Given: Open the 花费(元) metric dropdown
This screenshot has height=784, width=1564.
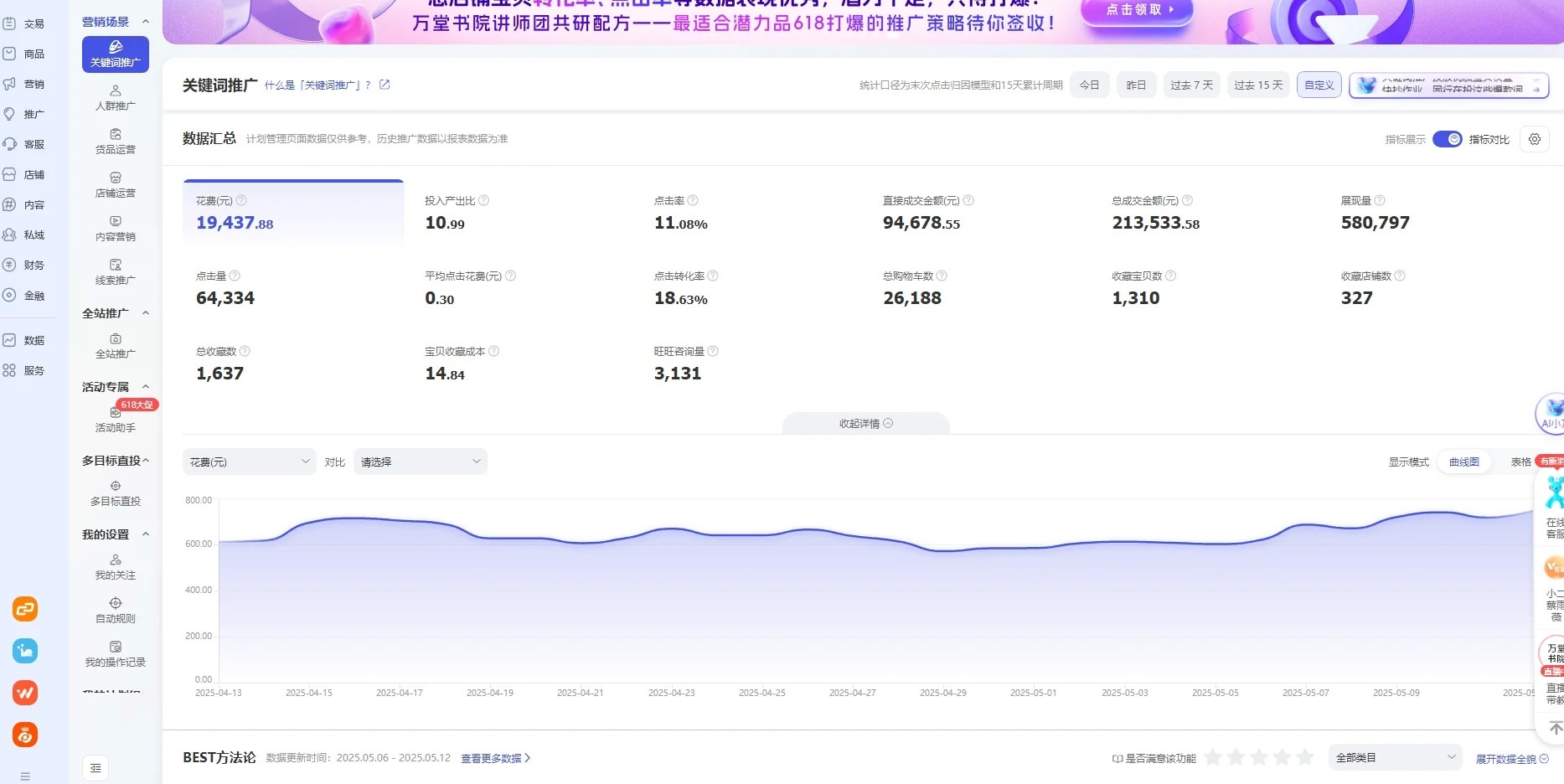Looking at the screenshot, I should tap(250, 462).
